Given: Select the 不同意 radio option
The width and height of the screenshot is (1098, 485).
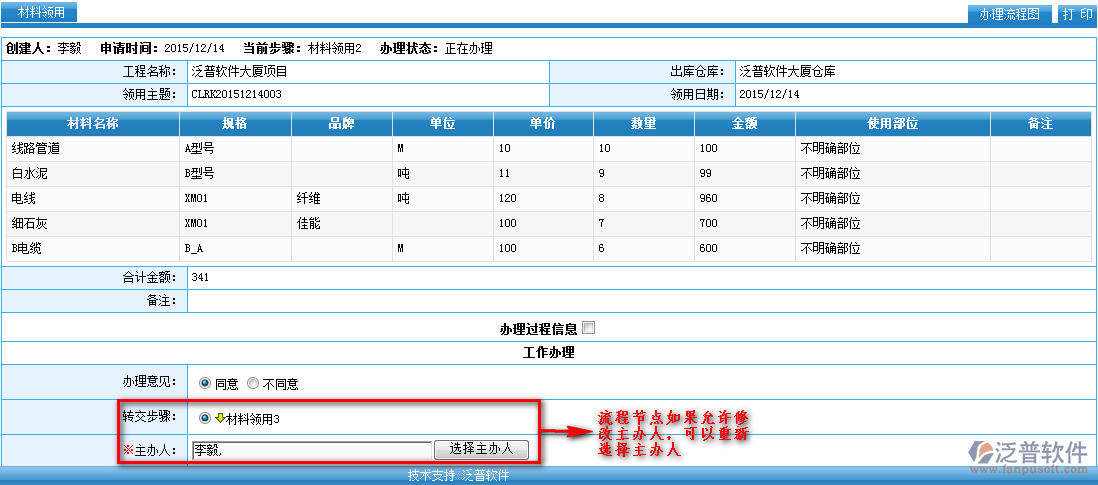Looking at the screenshot, I should 252,383.
